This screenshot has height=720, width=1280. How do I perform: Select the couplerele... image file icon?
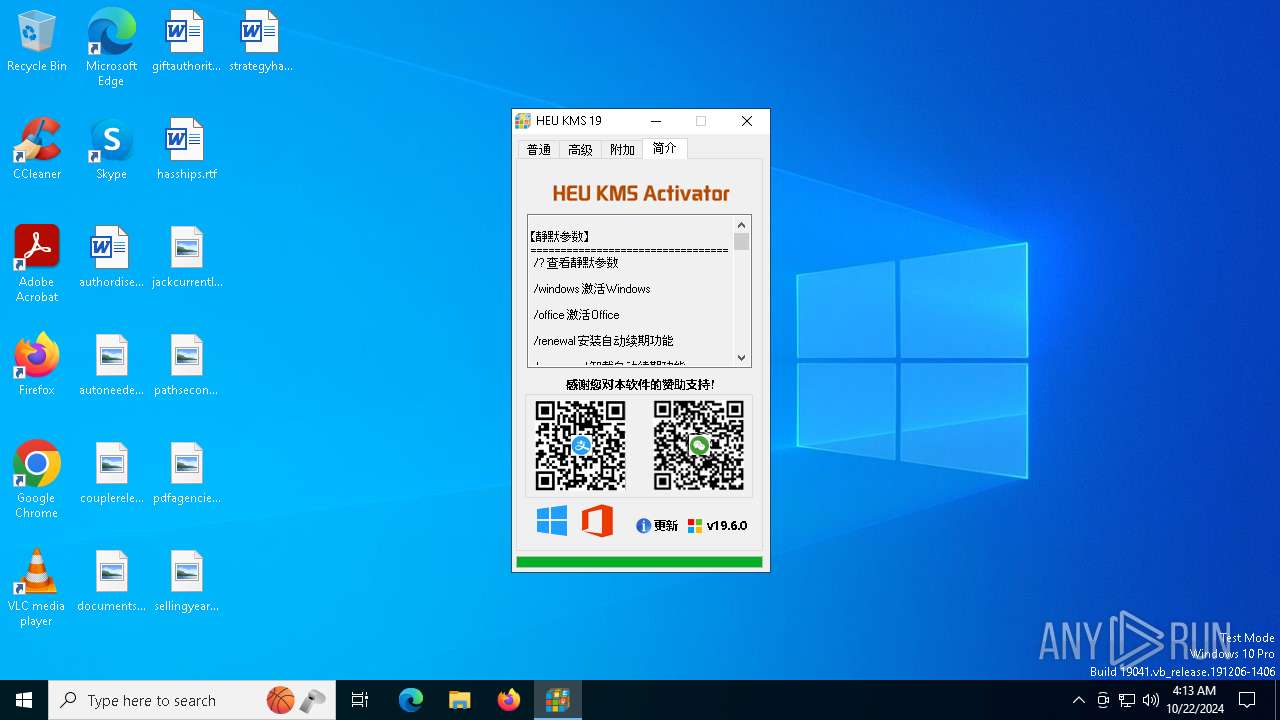coord(111,474)
